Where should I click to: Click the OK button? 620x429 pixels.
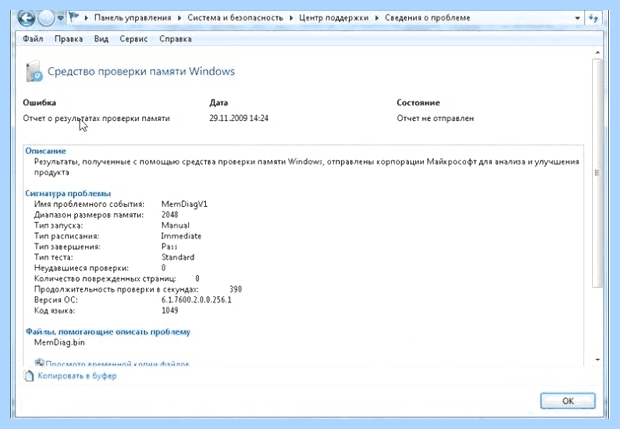[568, 401]
